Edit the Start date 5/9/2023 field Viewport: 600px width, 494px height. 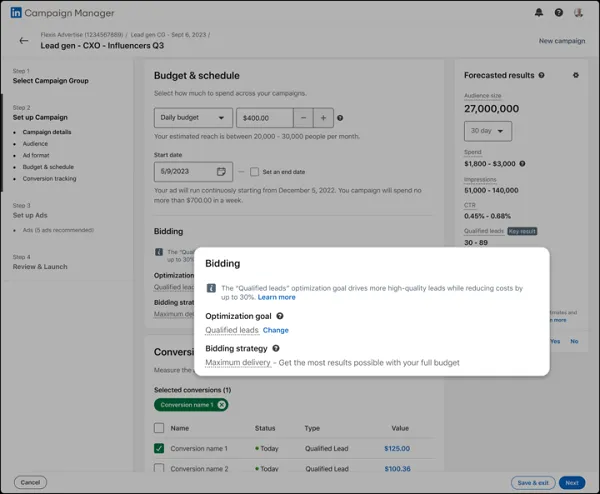[x=193, y=171]
